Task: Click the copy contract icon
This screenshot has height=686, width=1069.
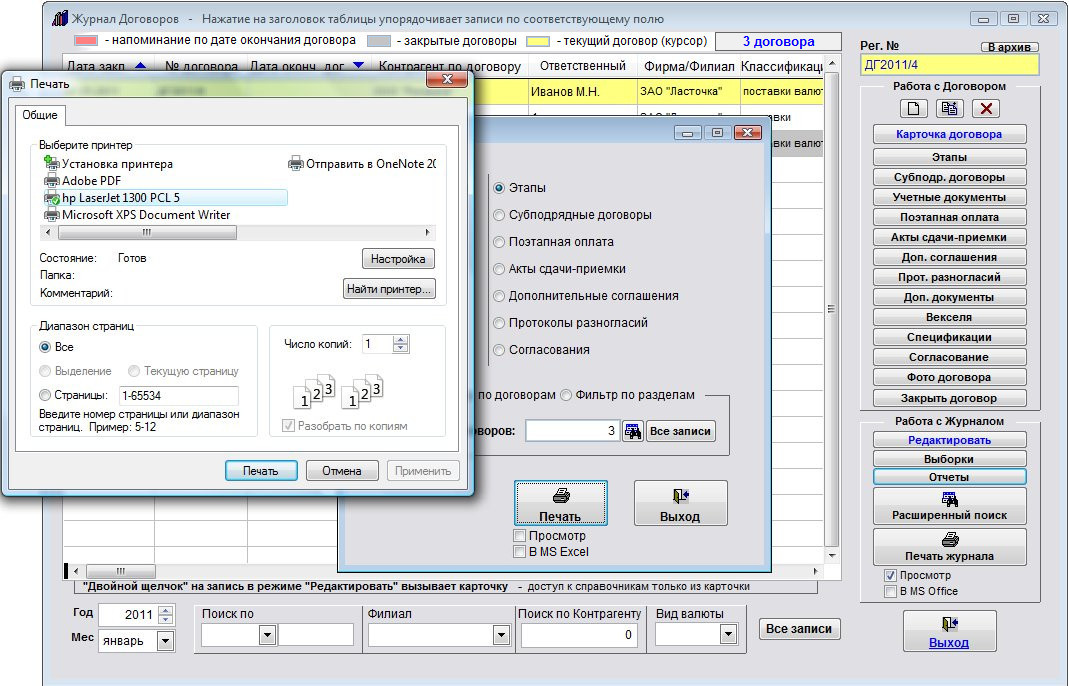Action: coord(950,109)
